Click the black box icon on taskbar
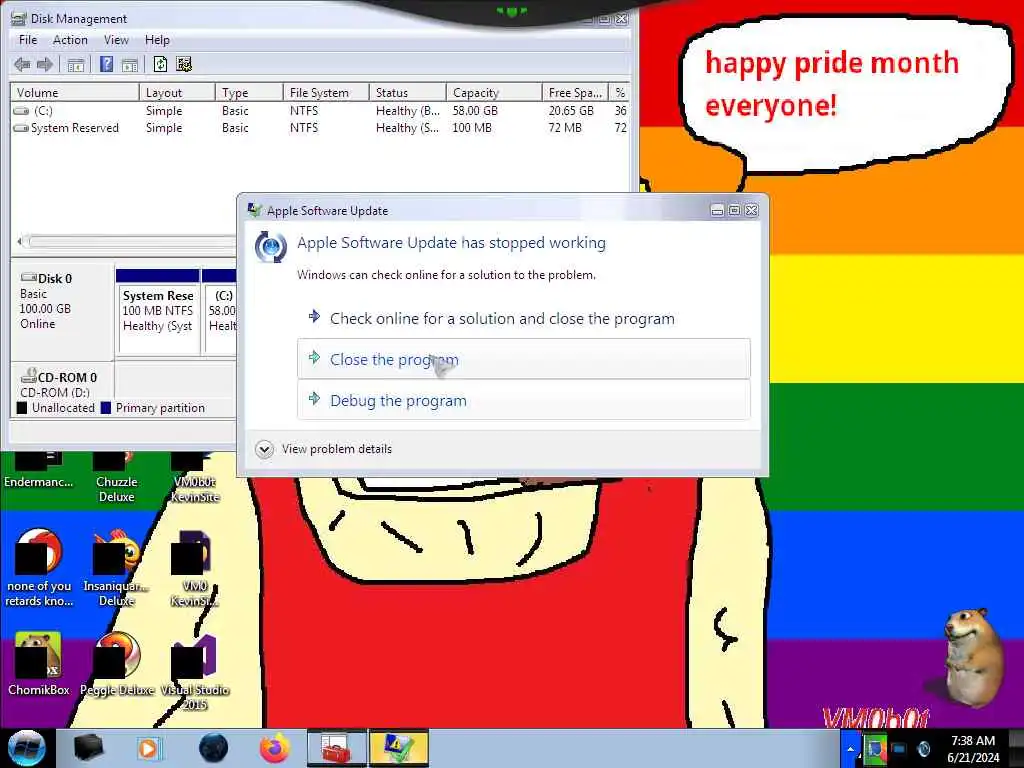 88,748
